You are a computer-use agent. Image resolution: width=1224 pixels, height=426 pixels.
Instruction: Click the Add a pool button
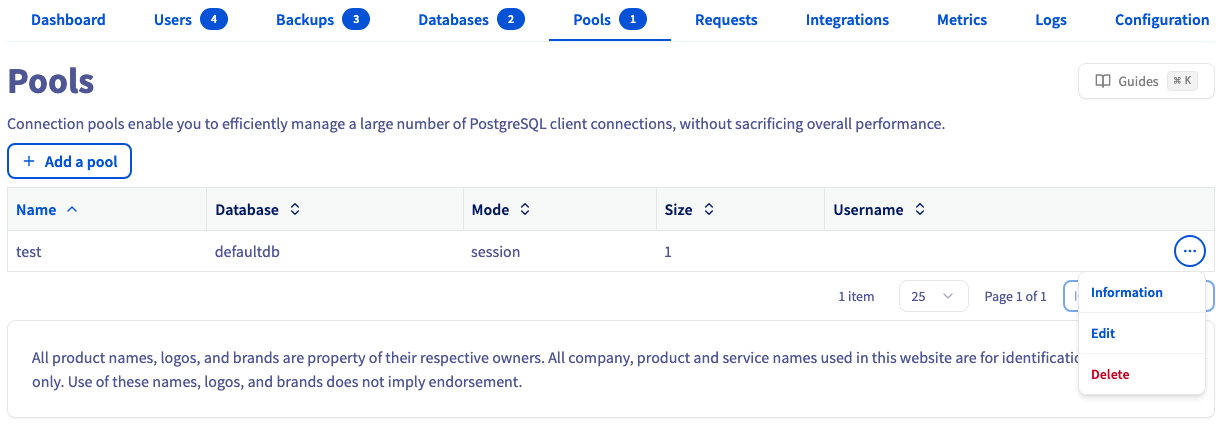click(70, 161)
